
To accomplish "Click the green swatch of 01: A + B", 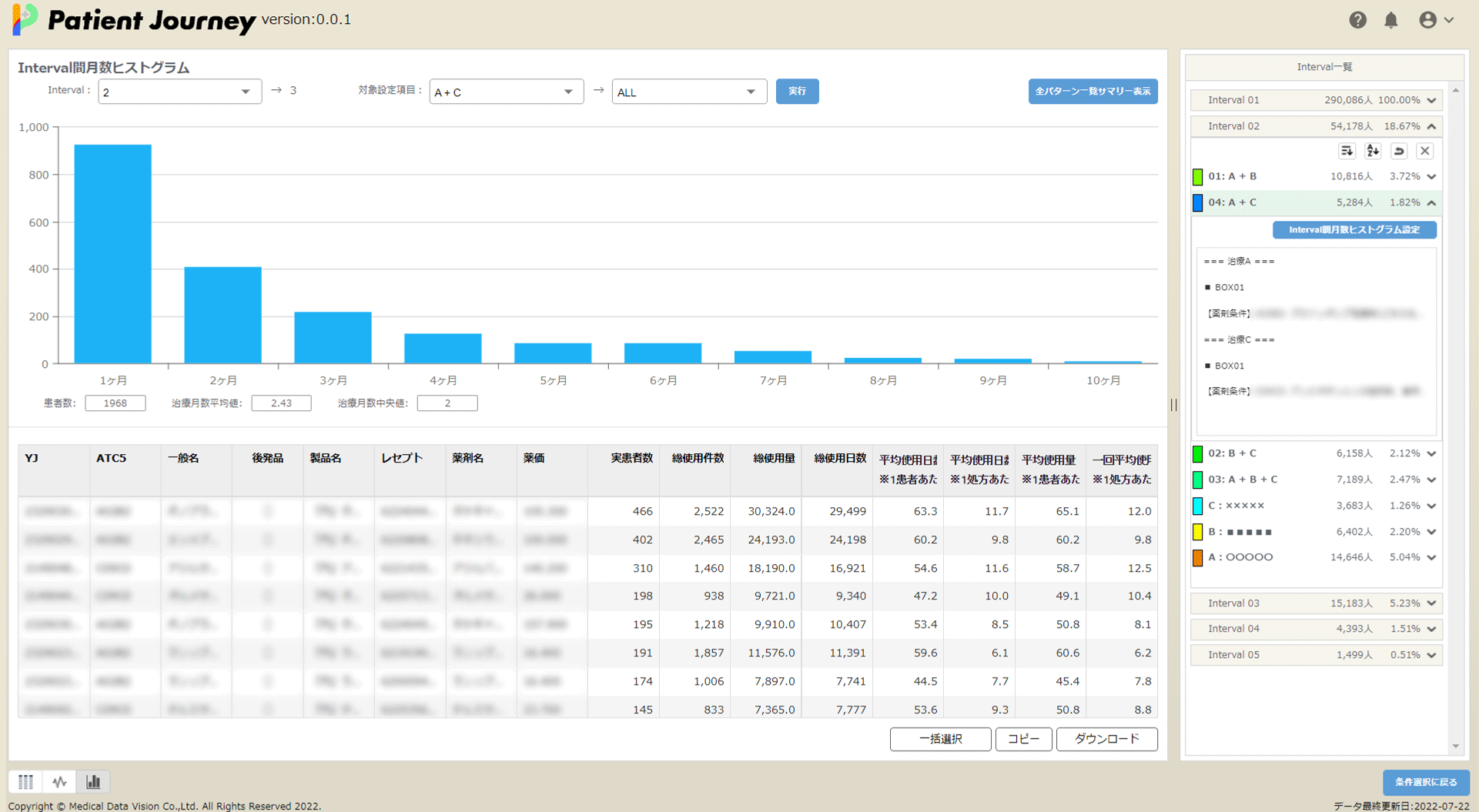I will pos(1197,177).
